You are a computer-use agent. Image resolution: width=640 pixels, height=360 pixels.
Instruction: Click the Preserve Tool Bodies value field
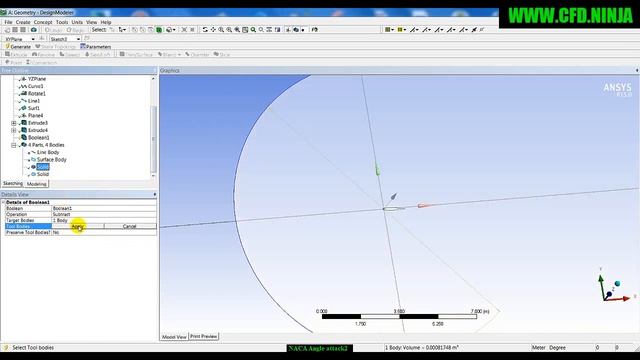coord(104,232)
